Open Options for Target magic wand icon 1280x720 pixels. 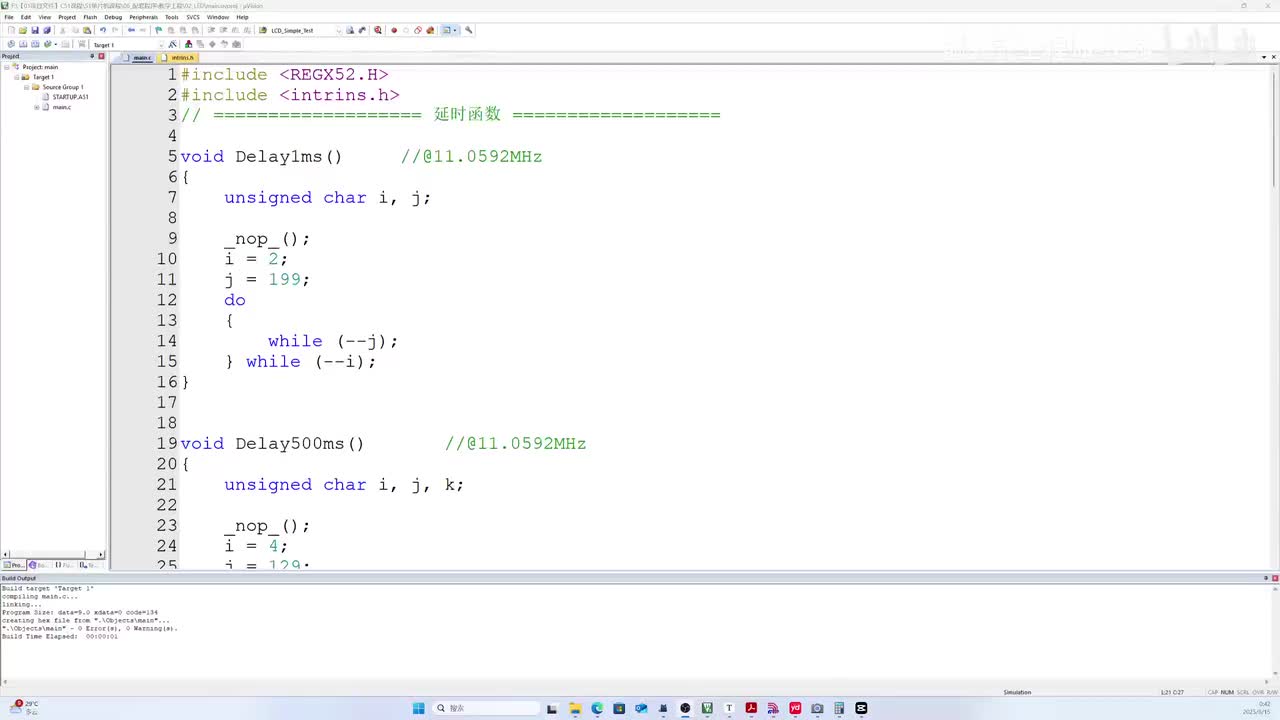(173, 44)
